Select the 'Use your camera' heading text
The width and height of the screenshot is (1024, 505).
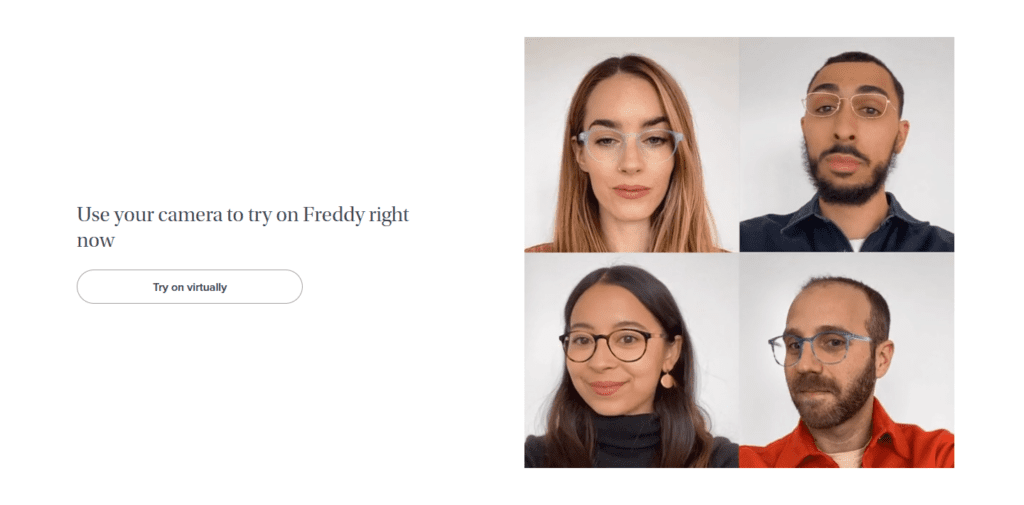tap(243, 227)
